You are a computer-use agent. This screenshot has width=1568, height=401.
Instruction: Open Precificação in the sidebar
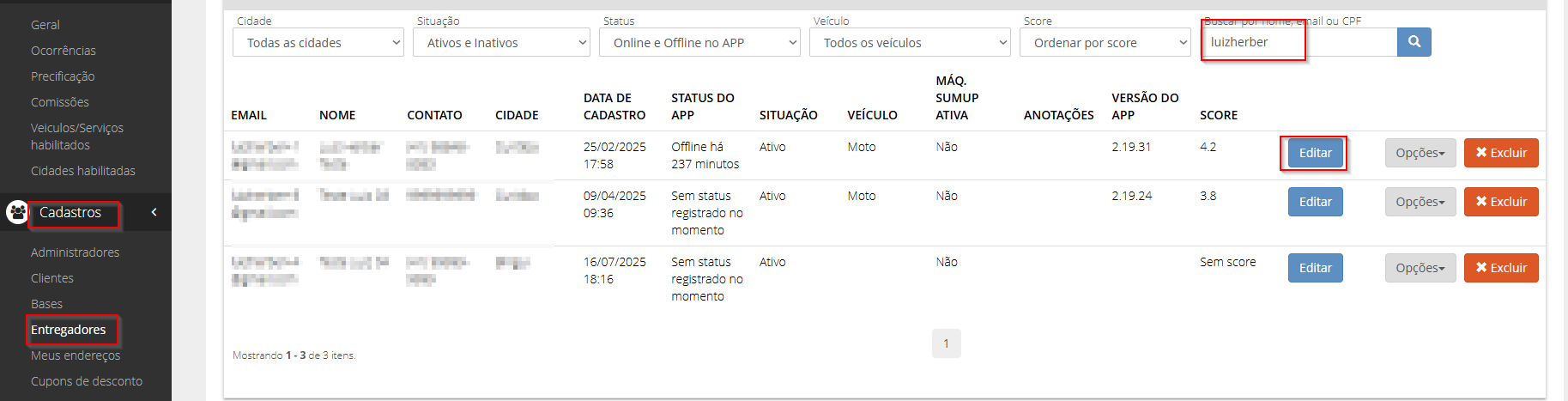(63, 76)
